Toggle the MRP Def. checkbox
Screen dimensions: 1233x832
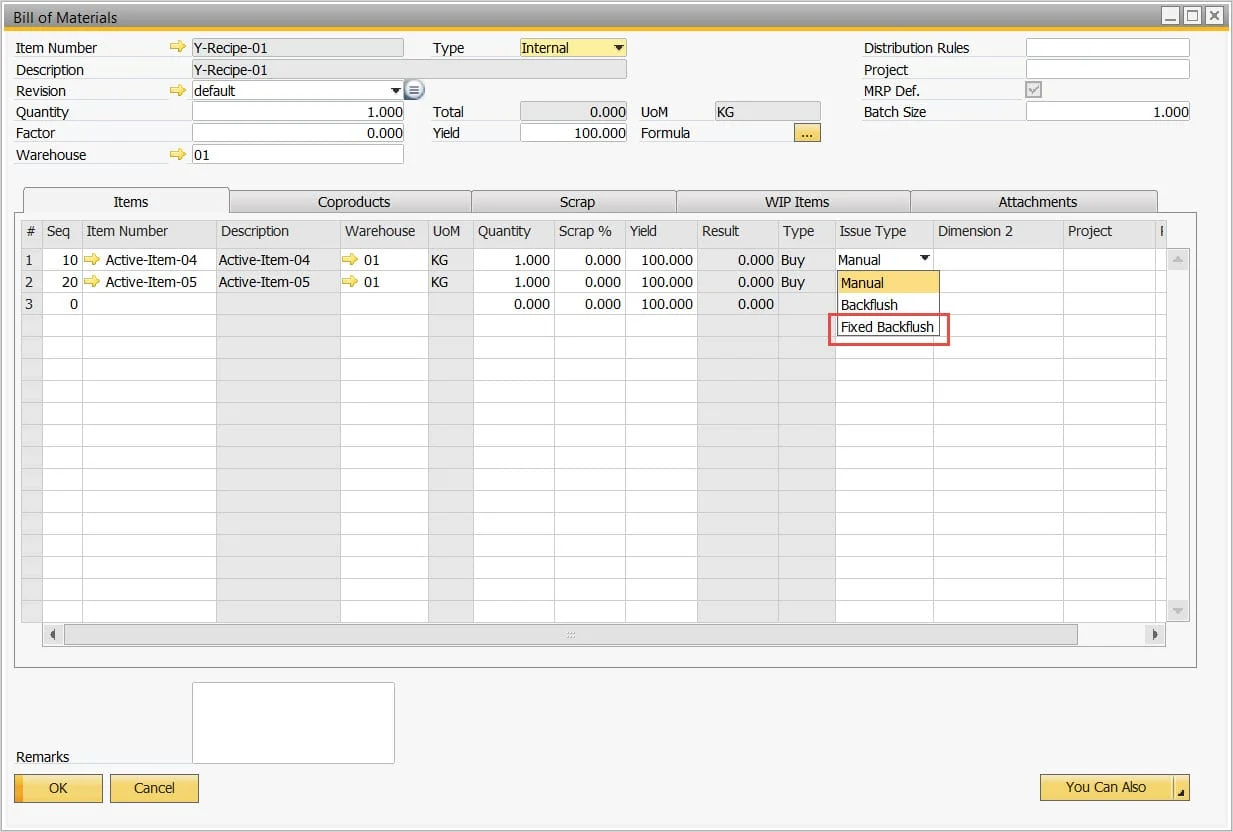click(x=1034, y=90)
